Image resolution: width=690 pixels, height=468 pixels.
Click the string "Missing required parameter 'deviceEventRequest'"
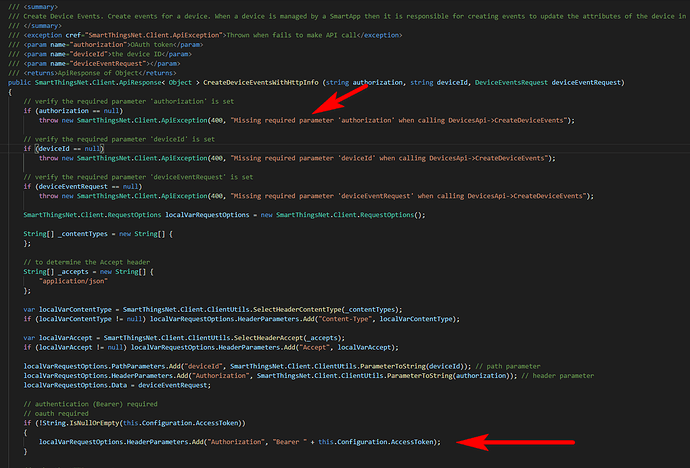(x=322, y=196)
